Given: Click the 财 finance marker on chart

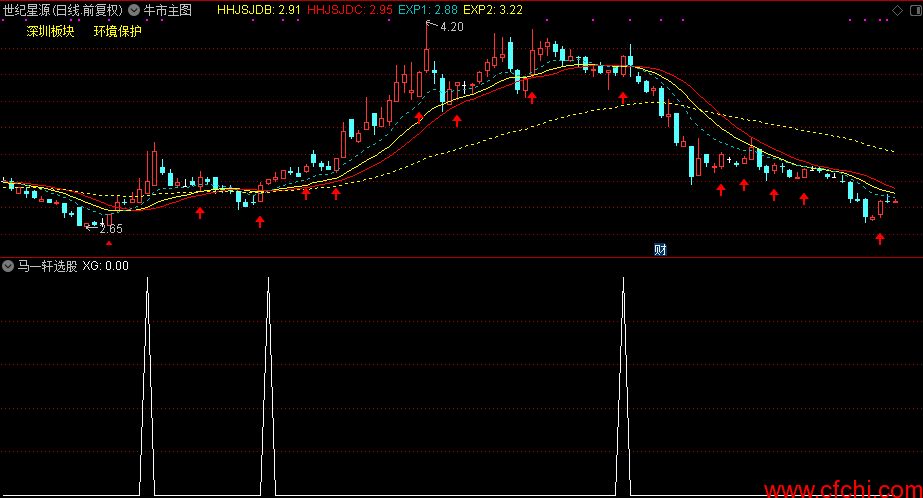Looking at the screenshot, I should [x=660, y=250].
